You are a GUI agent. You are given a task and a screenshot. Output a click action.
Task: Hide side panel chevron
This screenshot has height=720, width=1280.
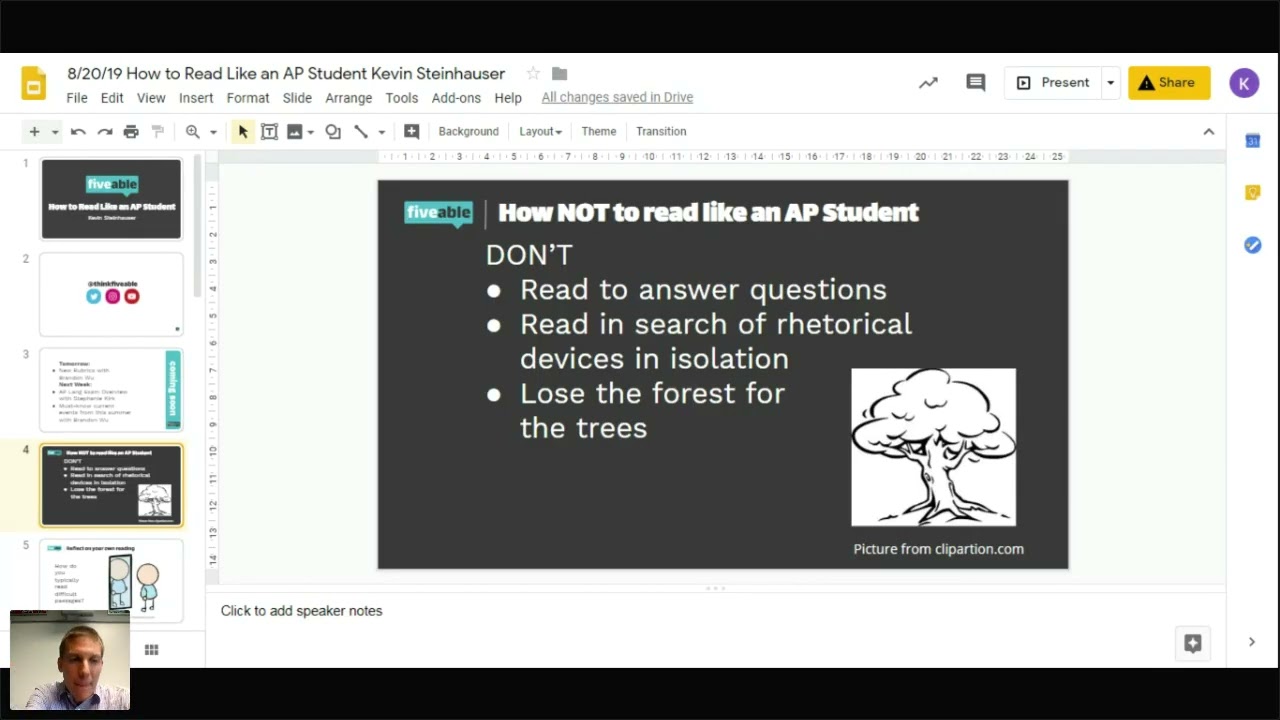click(1252, 642)
